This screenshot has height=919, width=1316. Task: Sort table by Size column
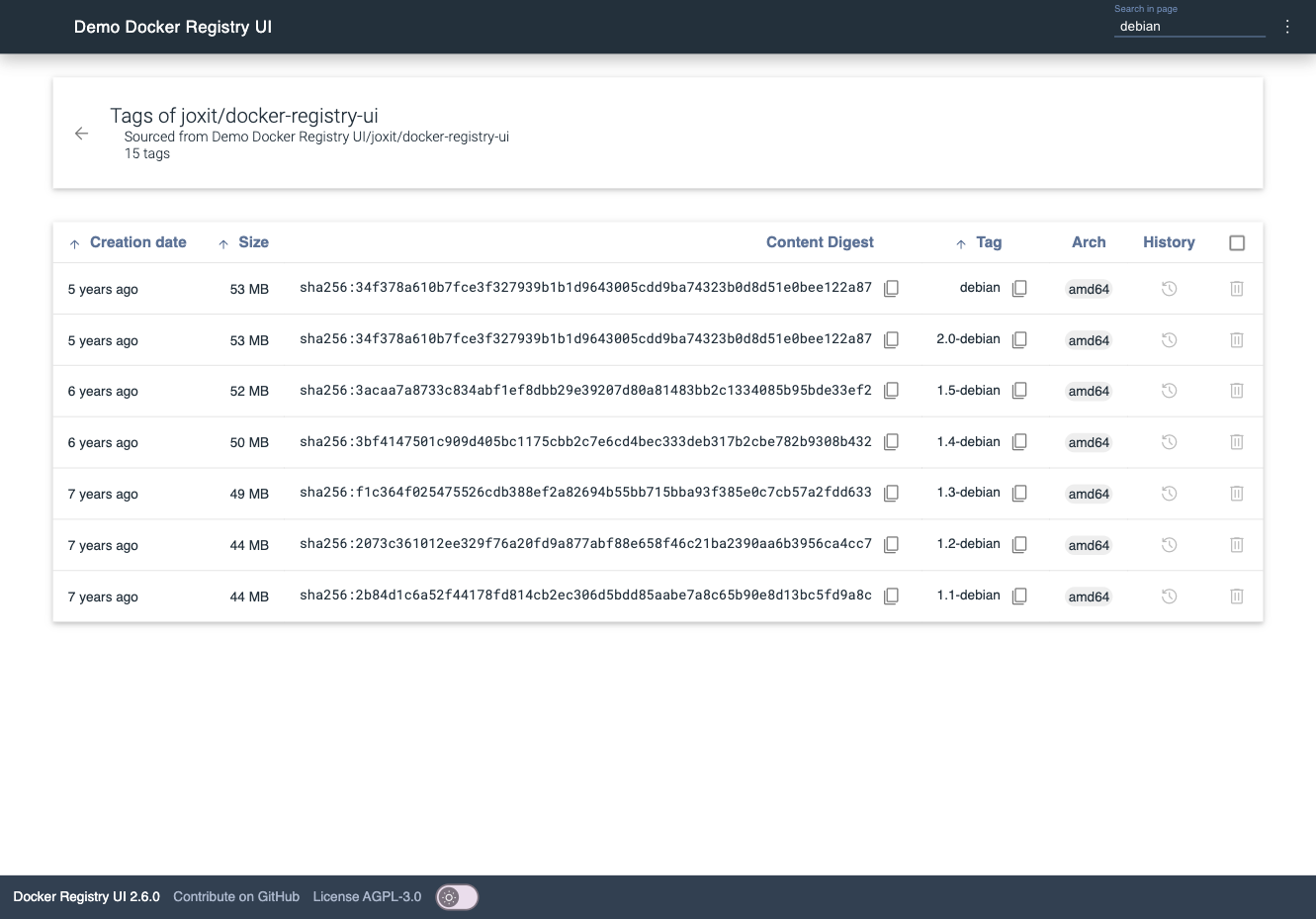[x=243, y=242]
